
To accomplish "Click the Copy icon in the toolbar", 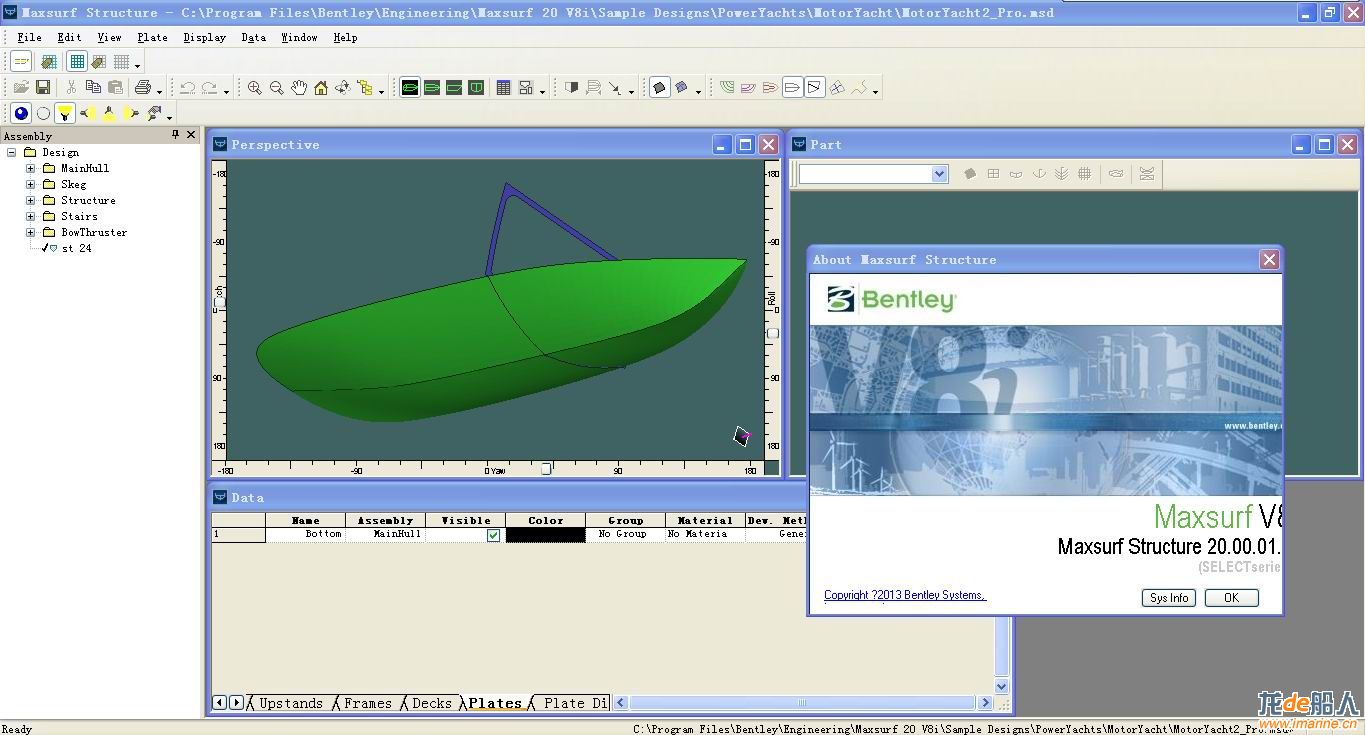I will pyautogui.click(x=93, y=88).
